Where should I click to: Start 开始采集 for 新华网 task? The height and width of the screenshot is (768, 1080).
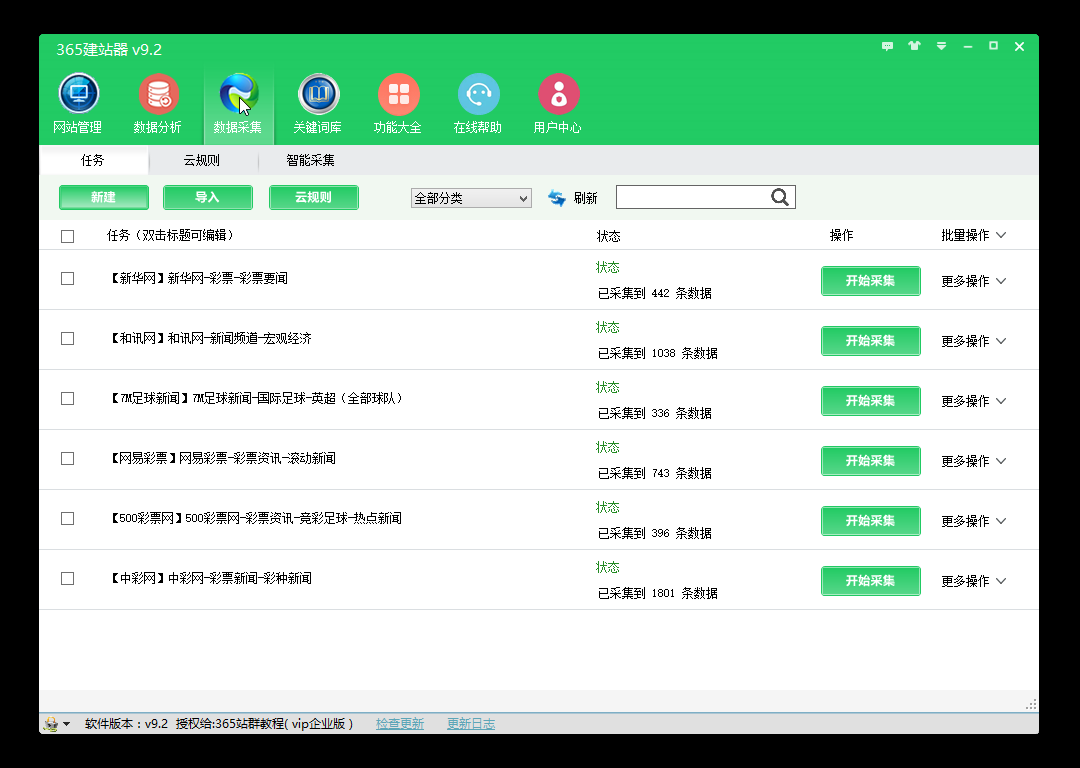point(871,281)
